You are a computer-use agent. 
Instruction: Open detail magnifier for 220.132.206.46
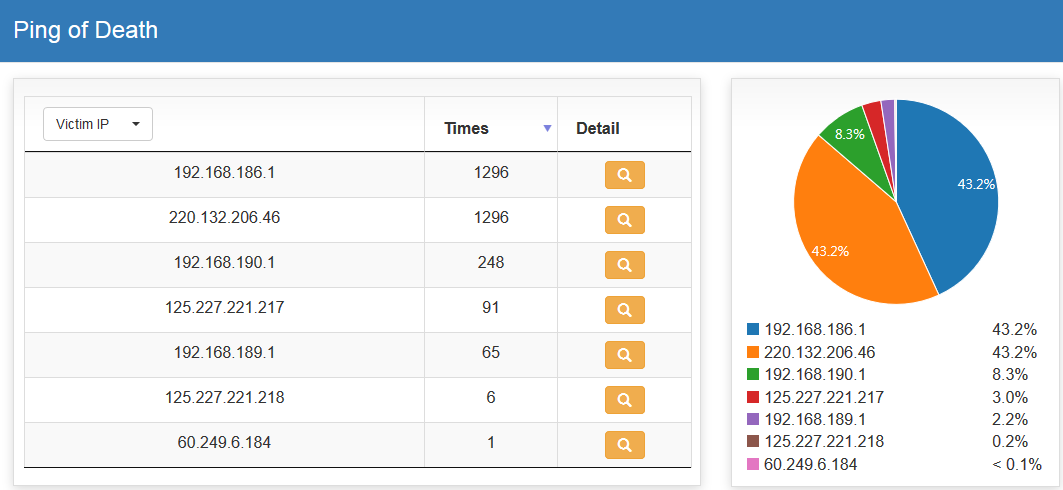point(624,220)
